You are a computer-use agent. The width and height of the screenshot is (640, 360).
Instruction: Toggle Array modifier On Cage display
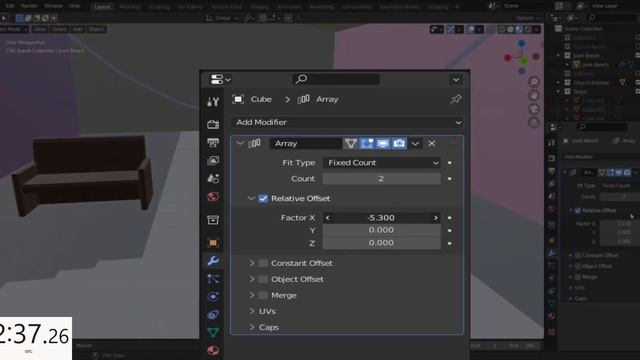click(x=350, y=143)
